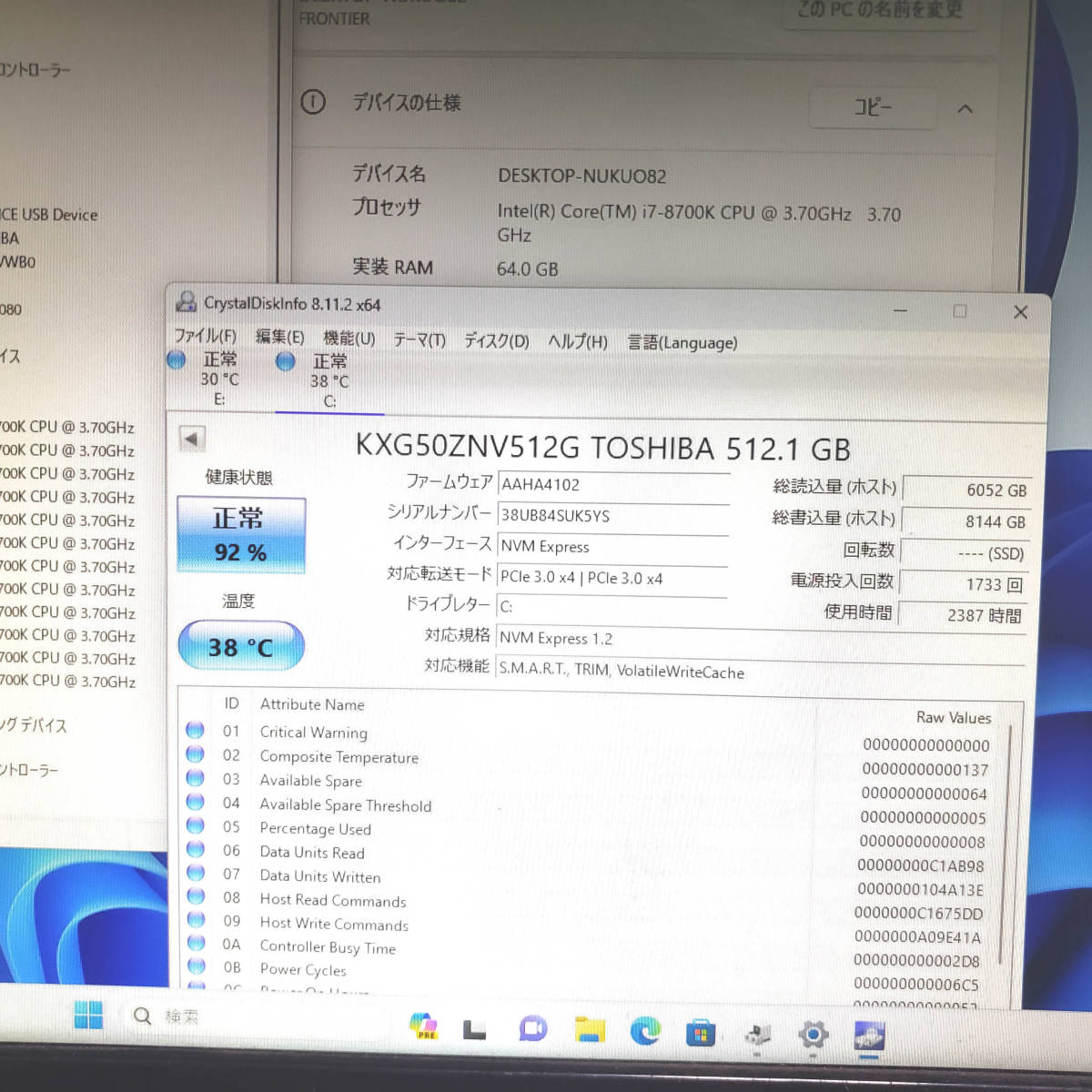Select the Critical Warning attribute name
The width and height of the screenshot is (1092, 1092).
[x=314, y=733]
